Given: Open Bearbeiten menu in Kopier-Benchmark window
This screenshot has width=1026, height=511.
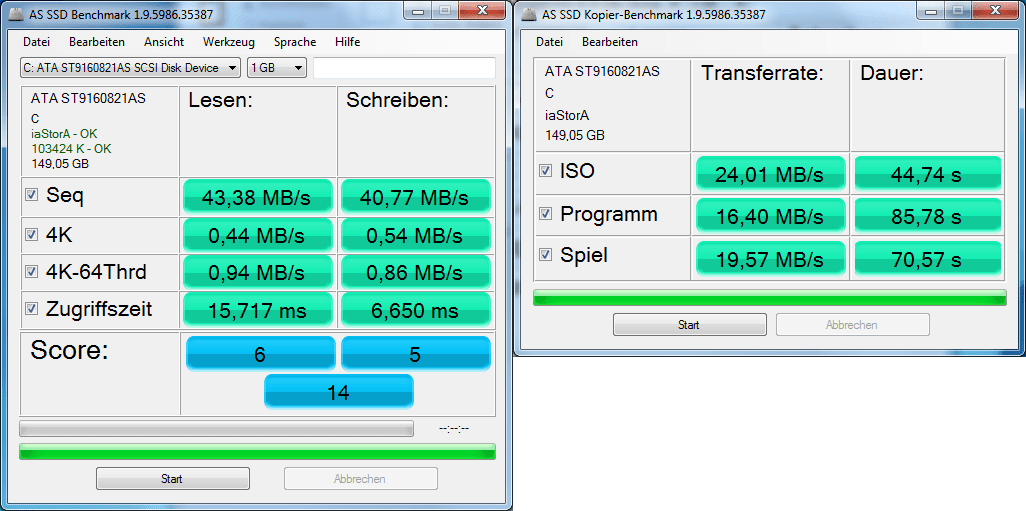Looking at the screenshot, I should click(610, 42).
